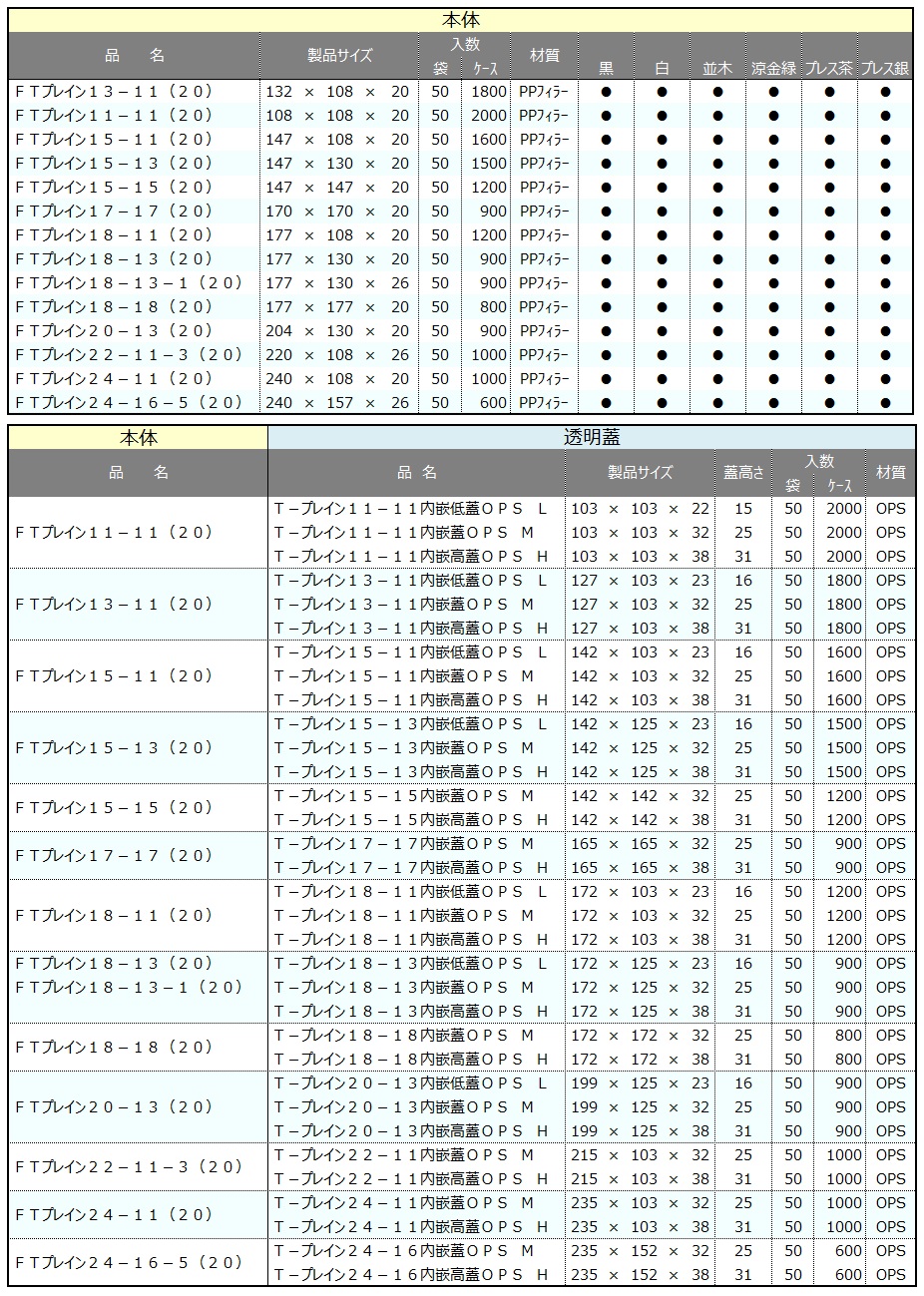Click the 黒 color column header
The height and width of the screenshot is (1296, 924).
(x=606, y=68)
